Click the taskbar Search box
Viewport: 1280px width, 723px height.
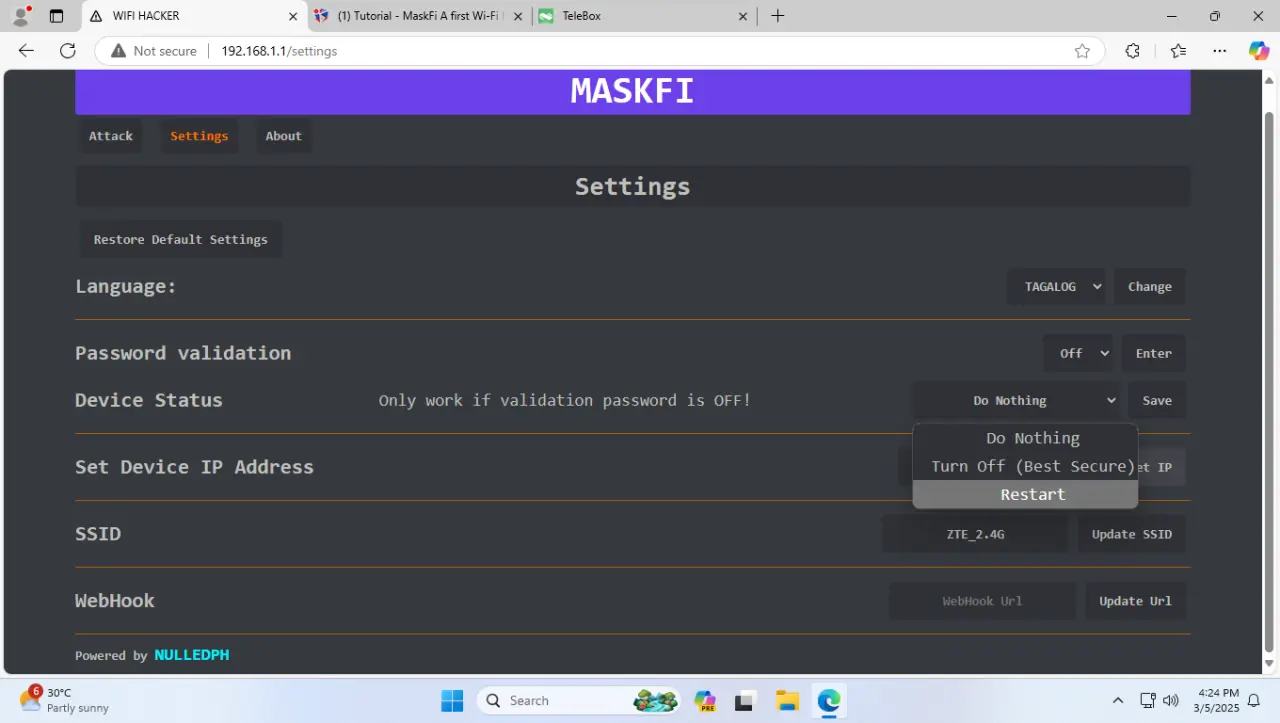pyautogui.click(x=580, y=701)
